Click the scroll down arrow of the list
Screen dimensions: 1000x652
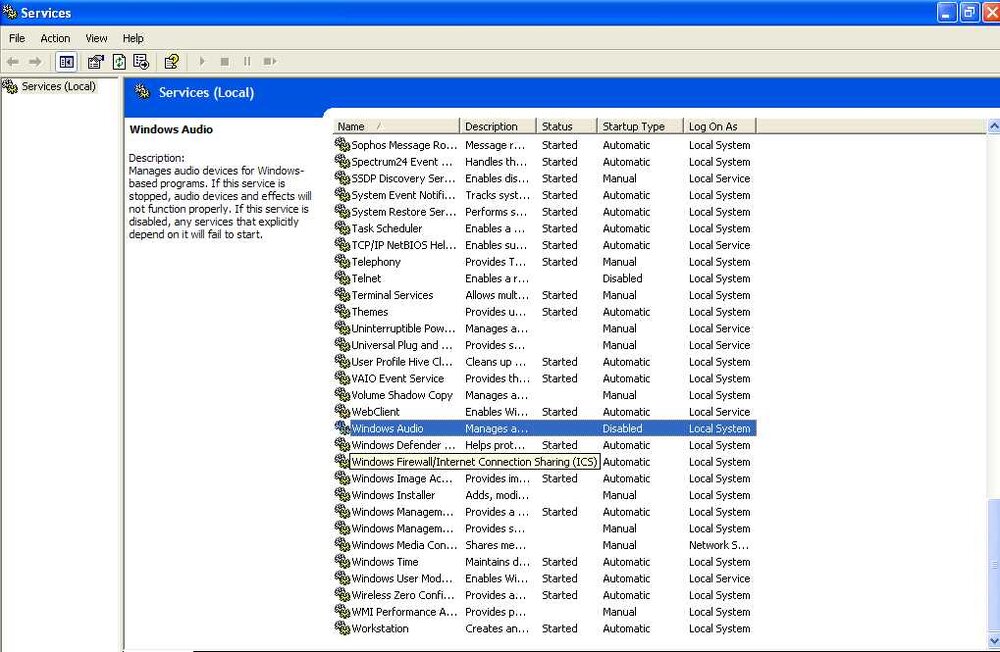point(993,640)
